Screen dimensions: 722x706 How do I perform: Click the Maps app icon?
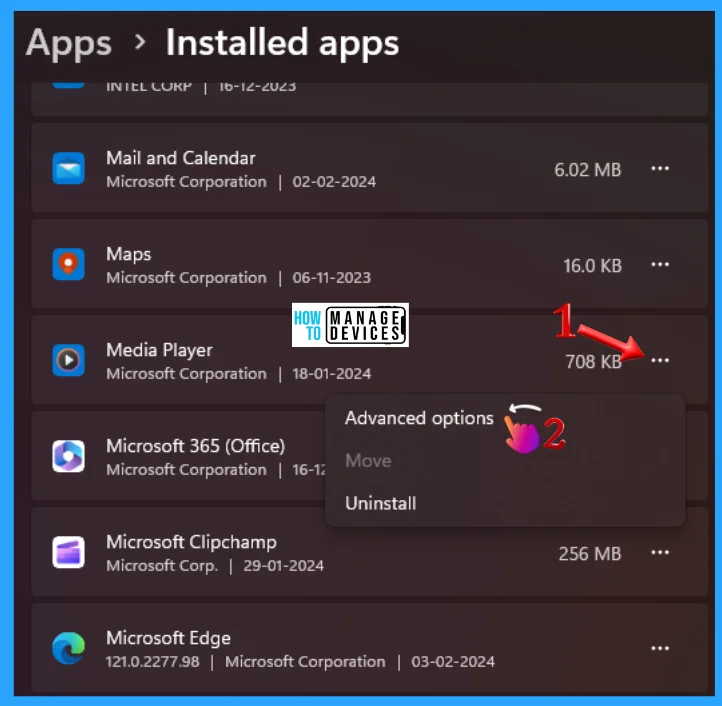pyautogui.click(x=68, y=264)
